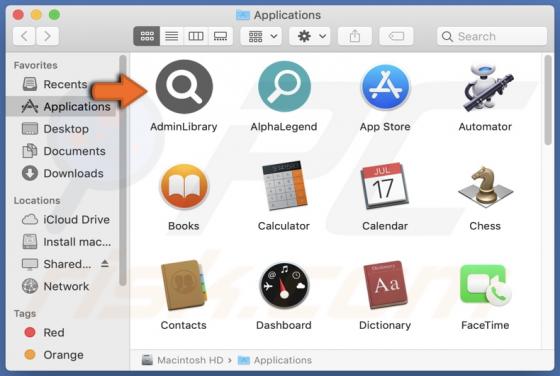The width and height of the screenshot is (560, 376).
Task: Select Applications in the sidebar
Action: [61, 106]
